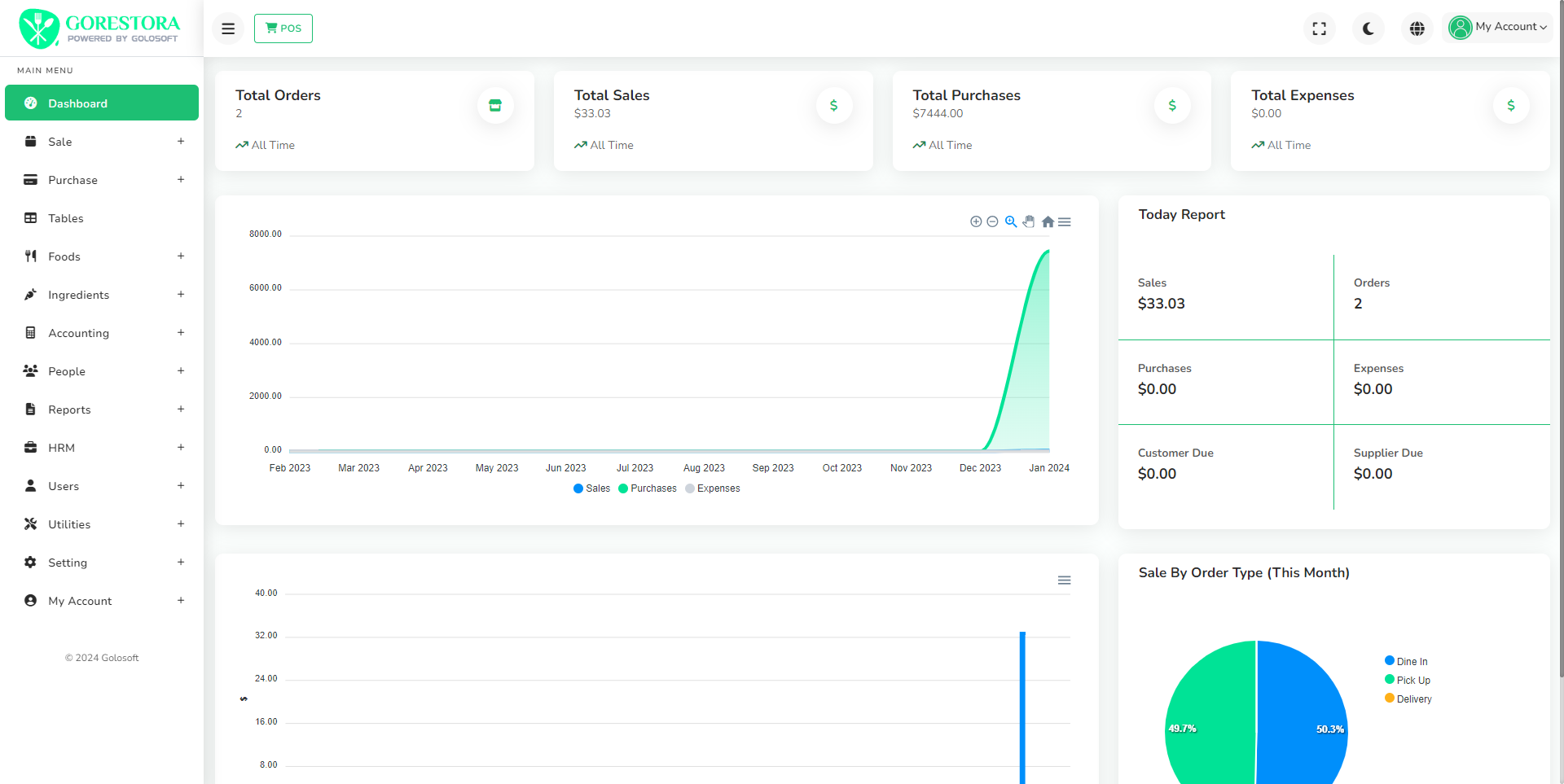This screenshot has width=1564, height=784.
Task: Hide the Purchases series in legend
Action: tap(648, 488)
